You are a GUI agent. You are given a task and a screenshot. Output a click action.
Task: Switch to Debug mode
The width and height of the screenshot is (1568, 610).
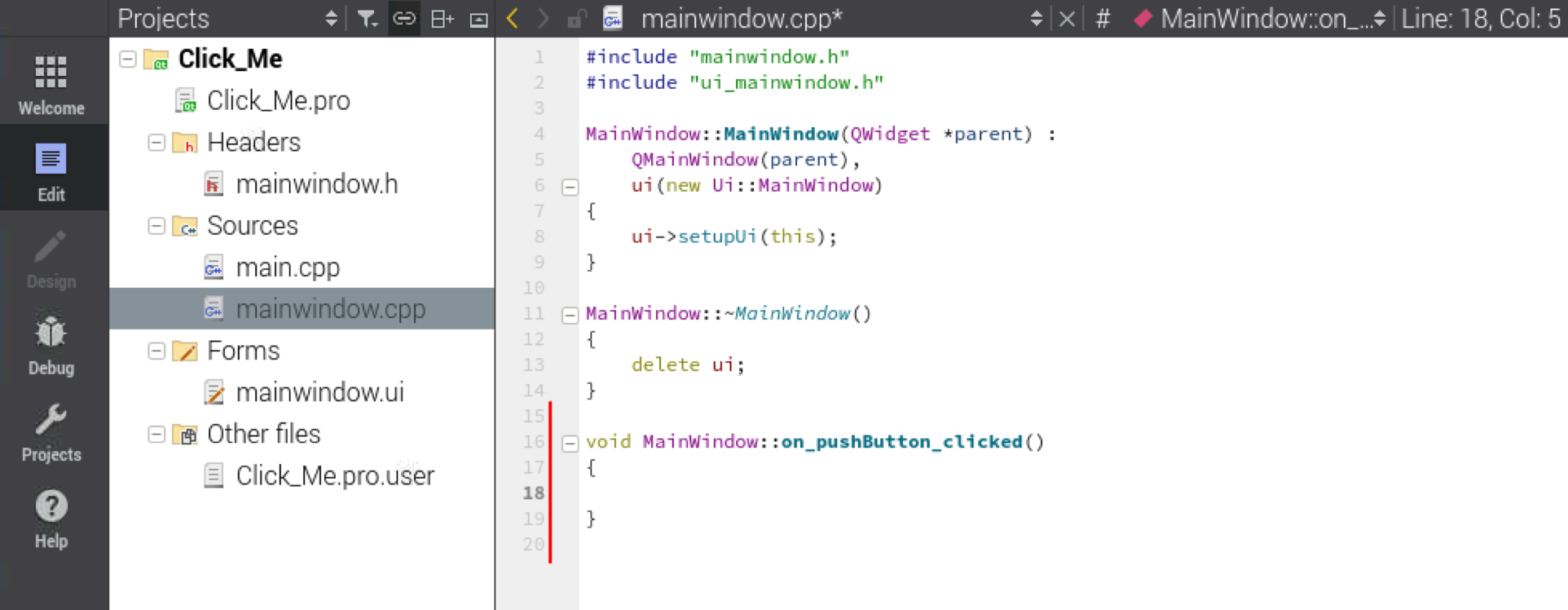click(51, 346)
